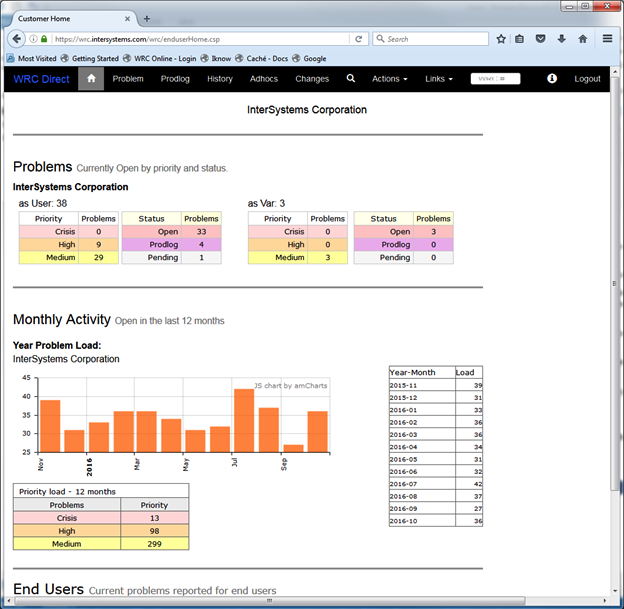Screen dimensions: 624x609
Task: Click the 2016-10 row in load table
Action: point(436,521)
